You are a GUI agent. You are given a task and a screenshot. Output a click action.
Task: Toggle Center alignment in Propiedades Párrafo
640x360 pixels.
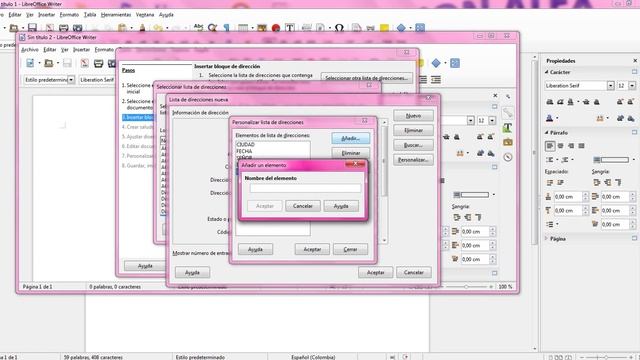[x=560, y=146]
